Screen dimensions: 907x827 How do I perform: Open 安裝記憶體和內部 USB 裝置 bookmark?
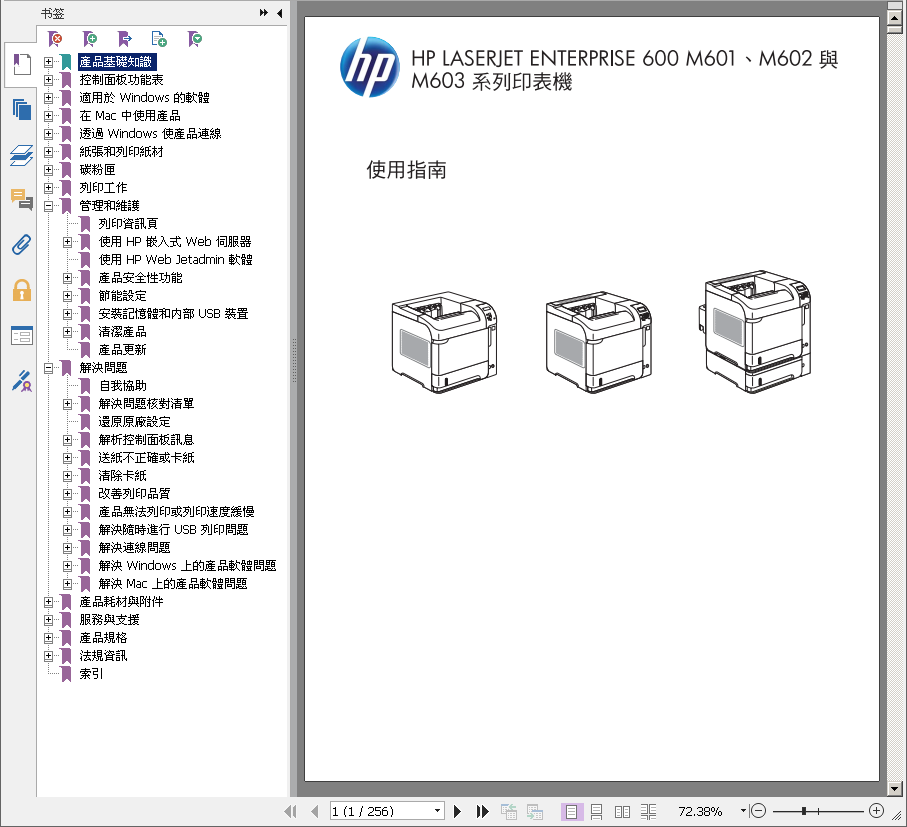[x=173, y=314]
